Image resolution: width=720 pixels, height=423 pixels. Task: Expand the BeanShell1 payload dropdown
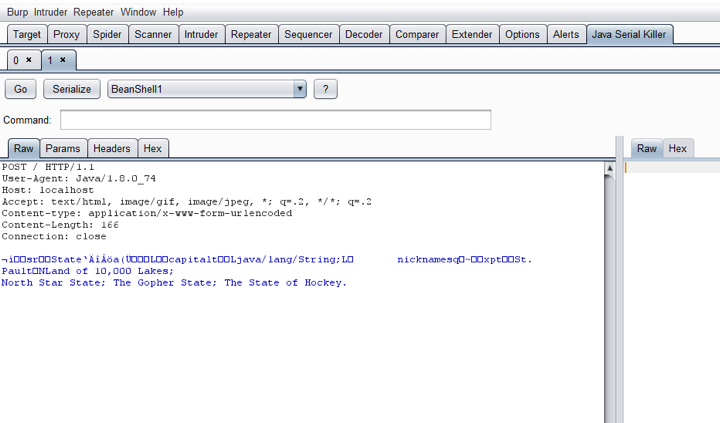pos(300,89)
